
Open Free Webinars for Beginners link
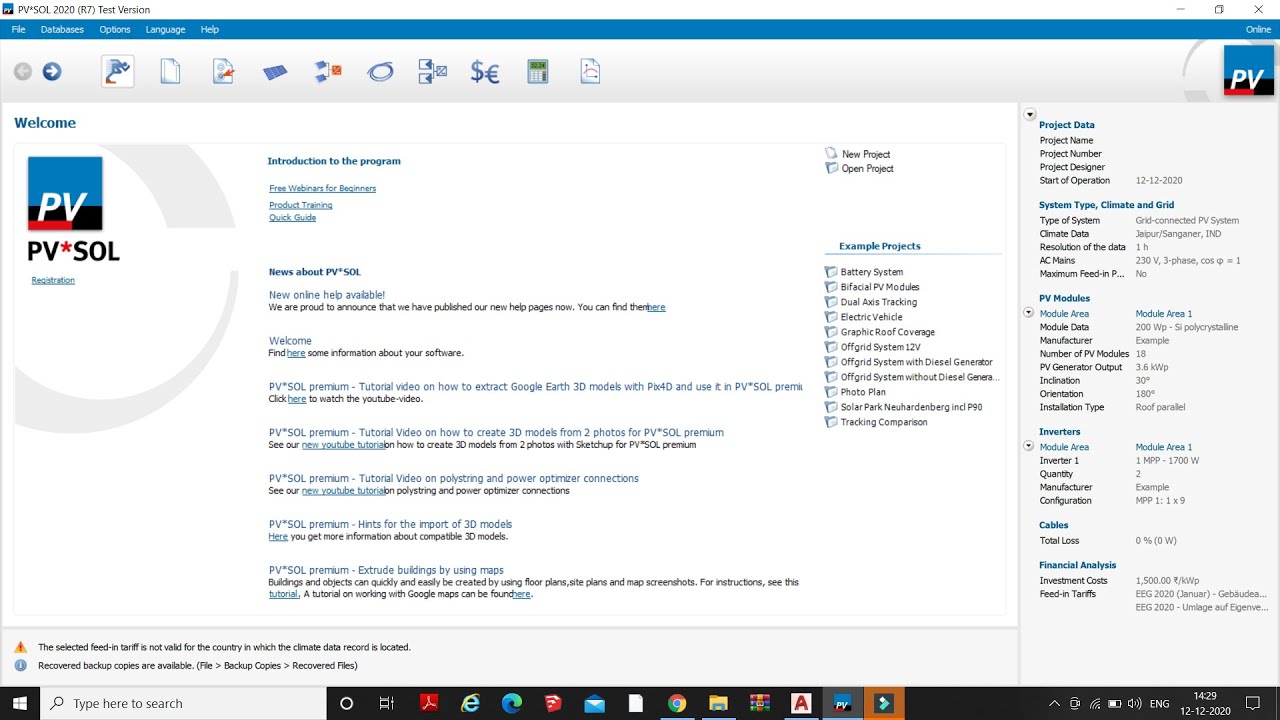(323, 188)
